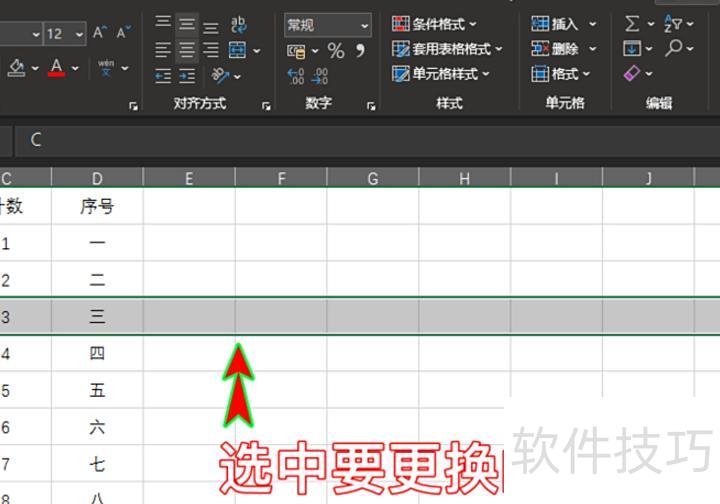Open the 插入 dropdown arrow
Image resolution: width=720 pixels, height=504 pixels.
[593, 24]
